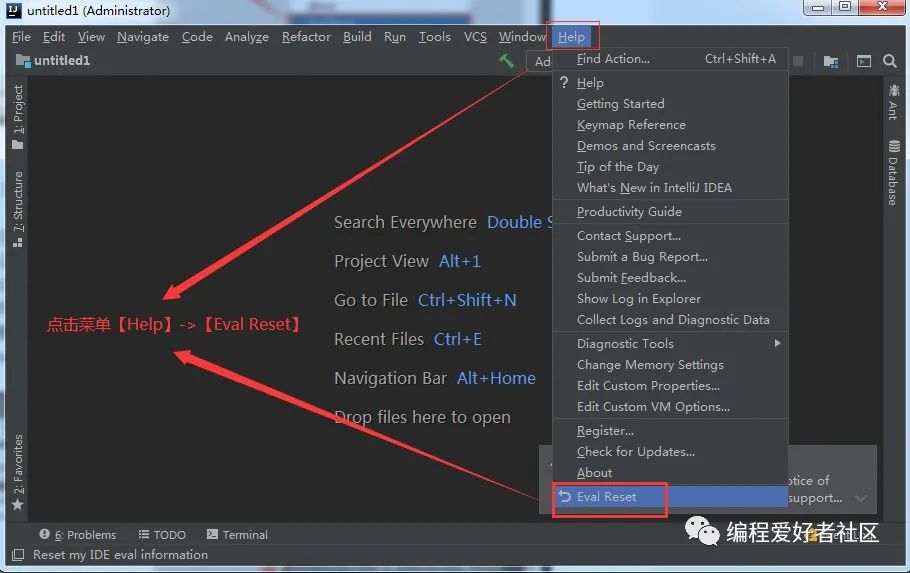
Task: Open the Edit menu
Action: [x=53, y=37]
